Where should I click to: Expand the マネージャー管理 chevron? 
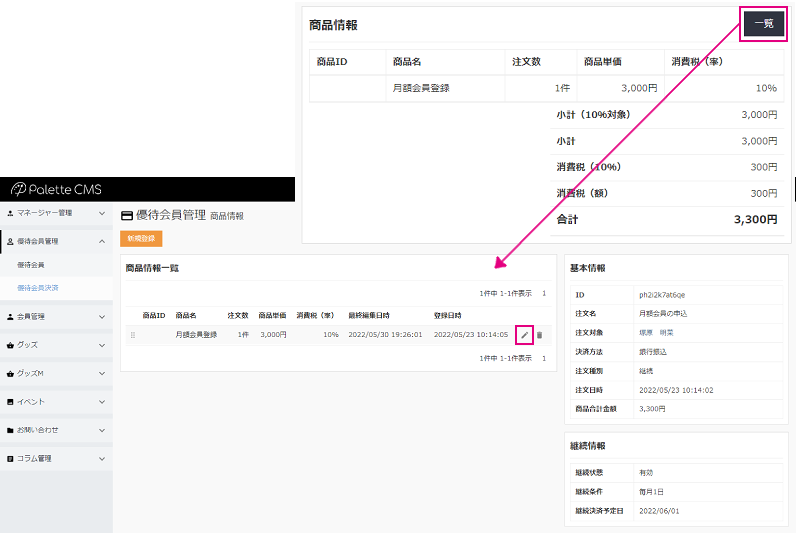click(102, 213)
